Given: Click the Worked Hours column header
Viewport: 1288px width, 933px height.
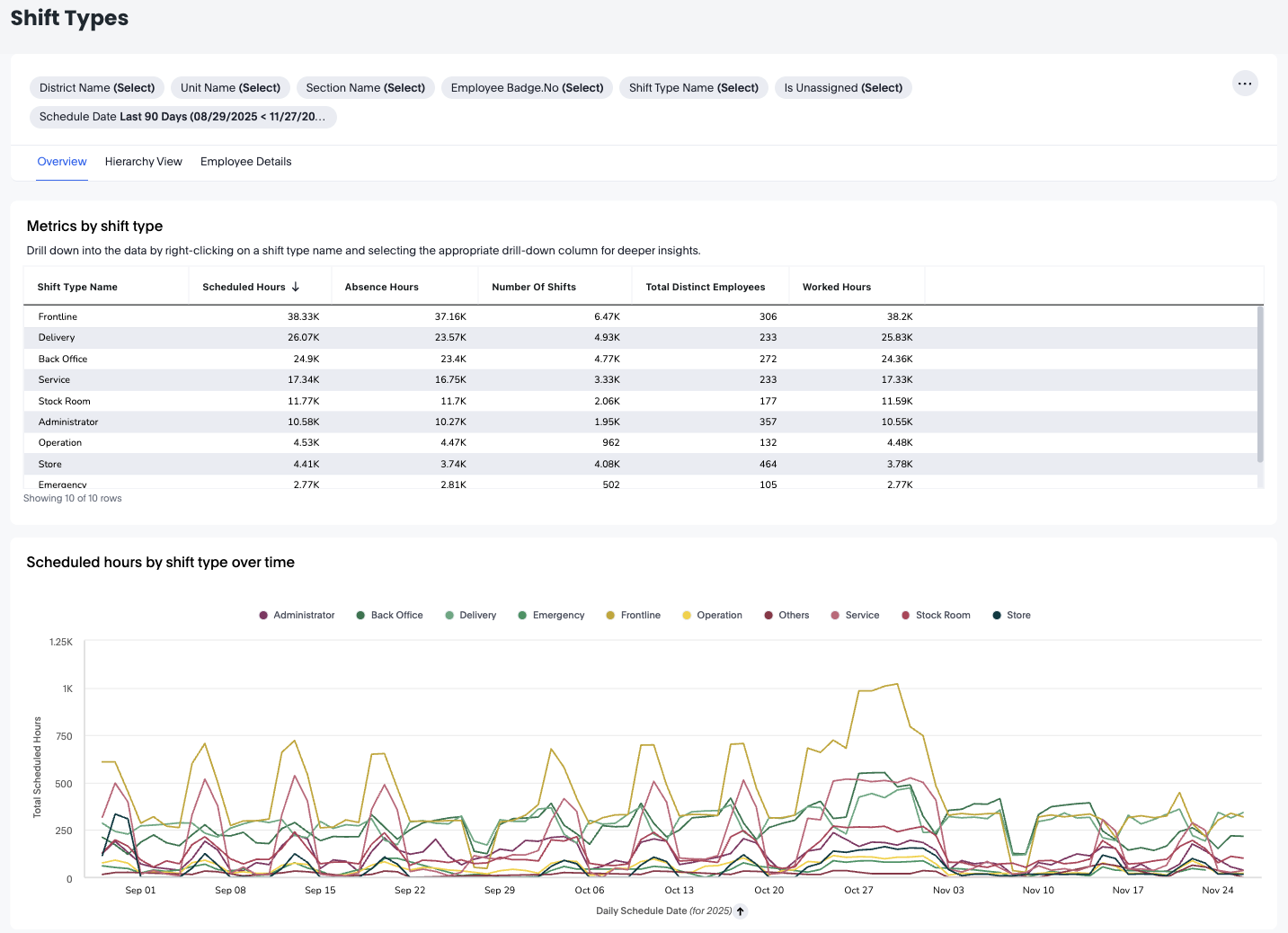Looking at the screenshot, I should click(836, 287).
